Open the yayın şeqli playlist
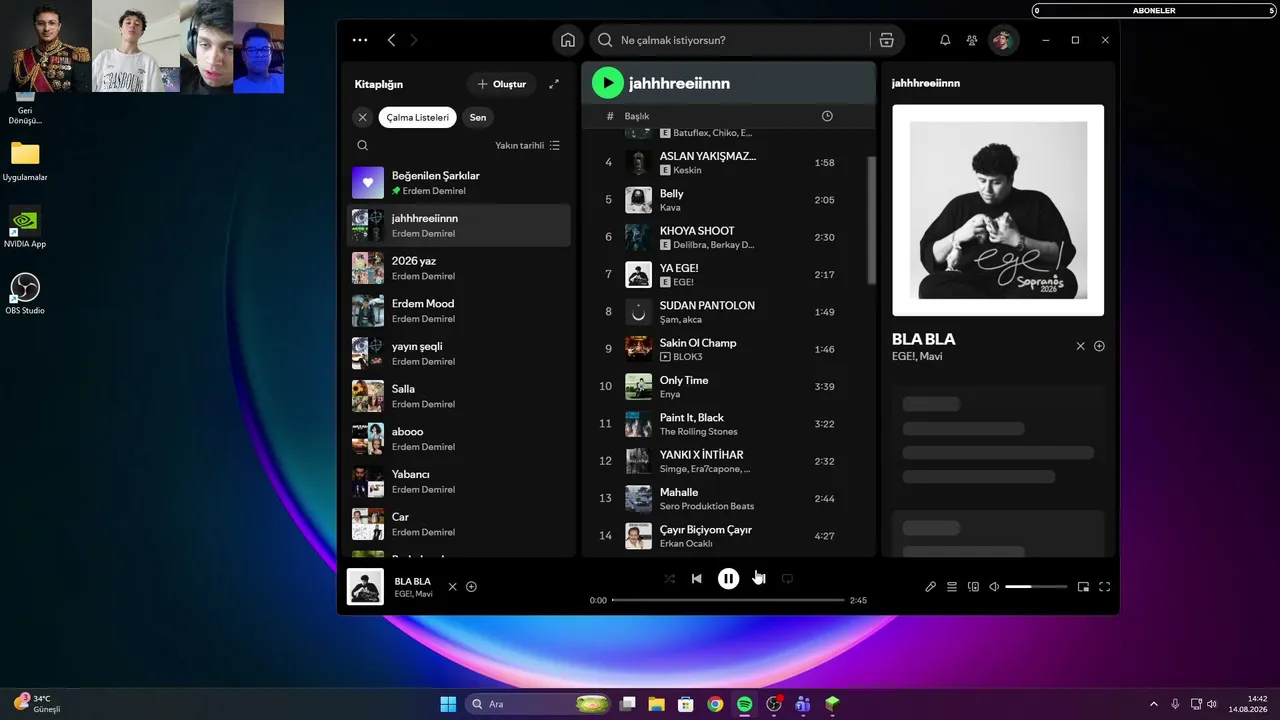This screenshot has height=720, width=1280. [458, 353]
